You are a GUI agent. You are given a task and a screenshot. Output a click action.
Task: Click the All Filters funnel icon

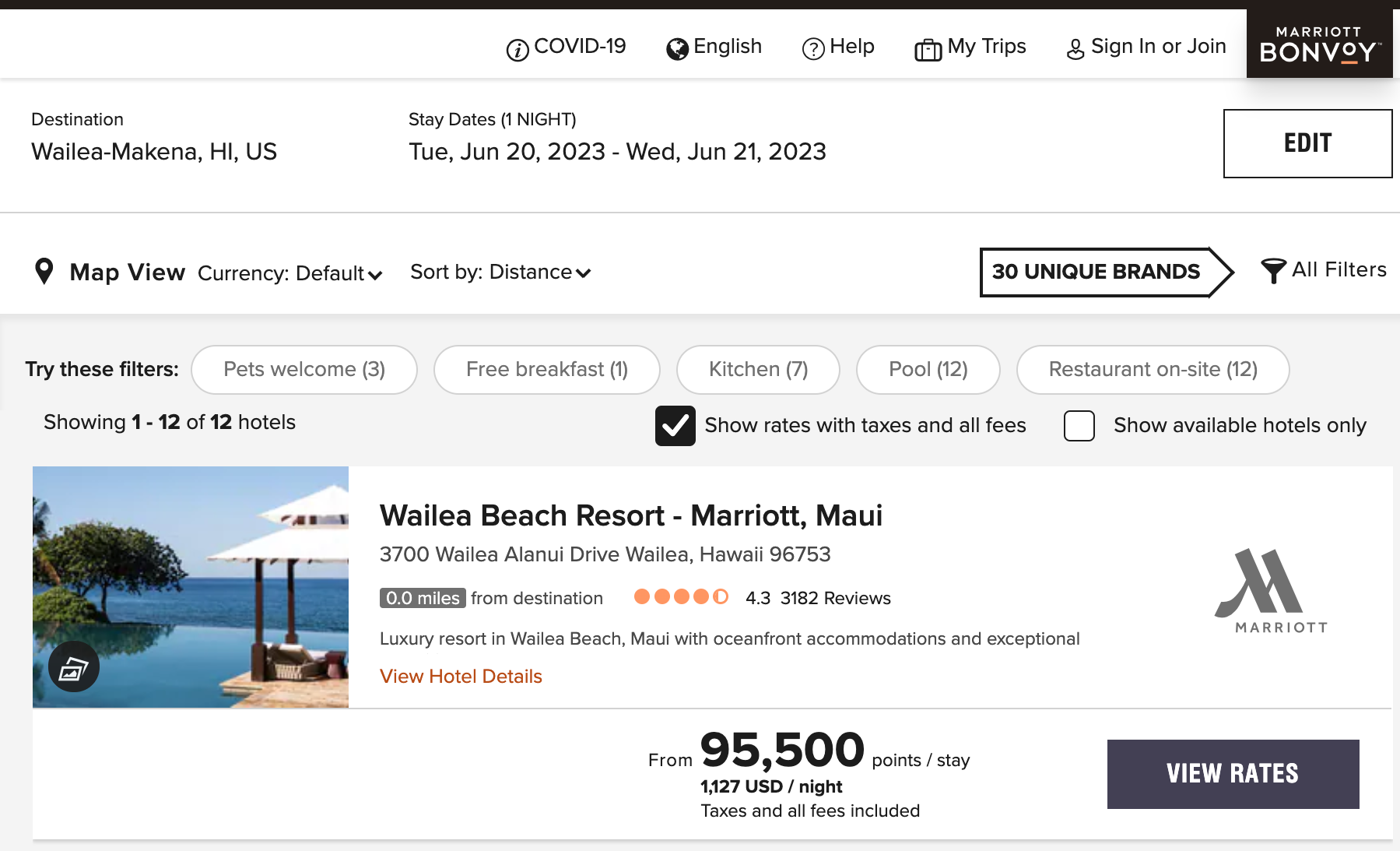(x=1273, y=271)
